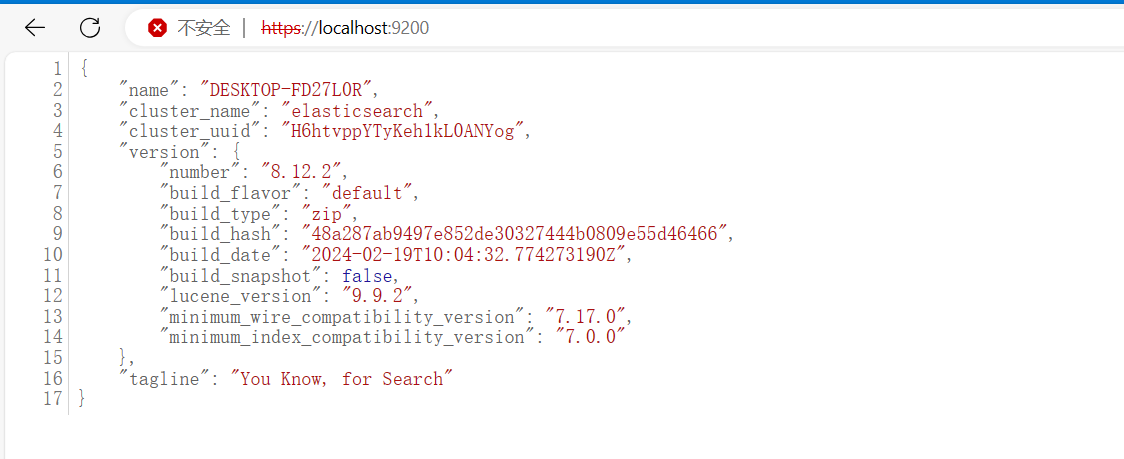Click the "You Know, for Search" tagline text
Viewport: 1124px width, 459px height.
click(342, 378)
